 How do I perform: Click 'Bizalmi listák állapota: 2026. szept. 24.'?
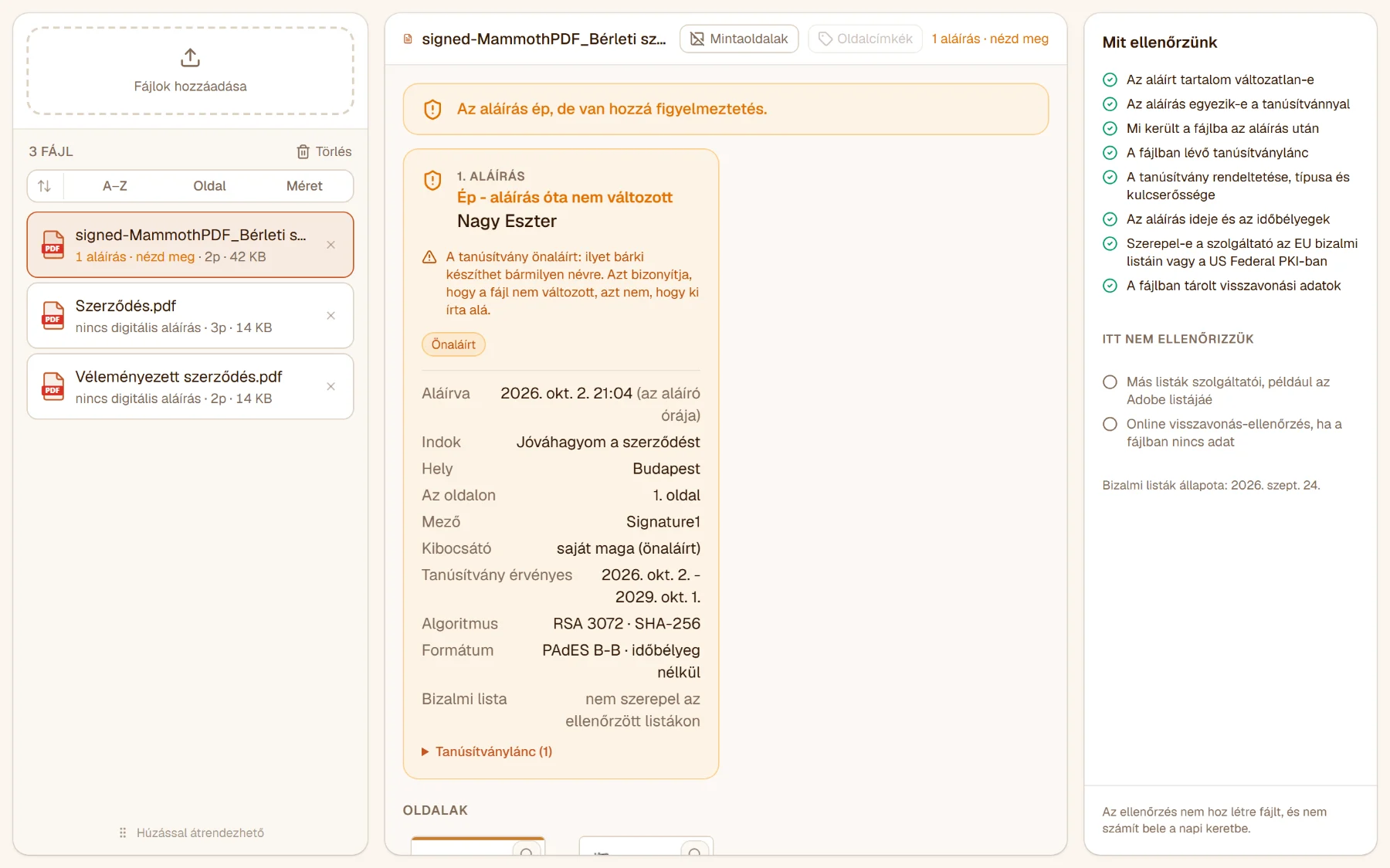tap(1211, 485)
